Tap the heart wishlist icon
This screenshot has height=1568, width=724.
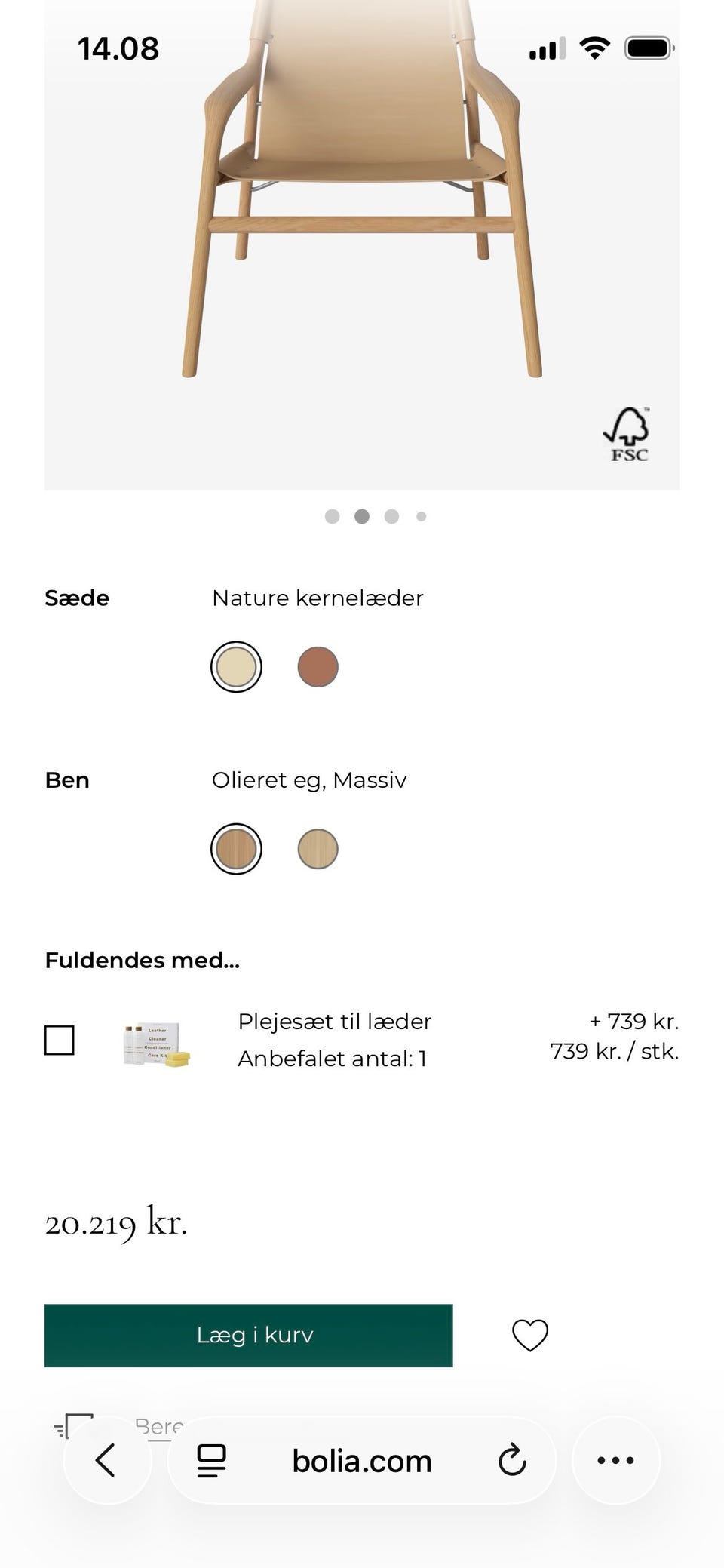tap(529, 1335)
